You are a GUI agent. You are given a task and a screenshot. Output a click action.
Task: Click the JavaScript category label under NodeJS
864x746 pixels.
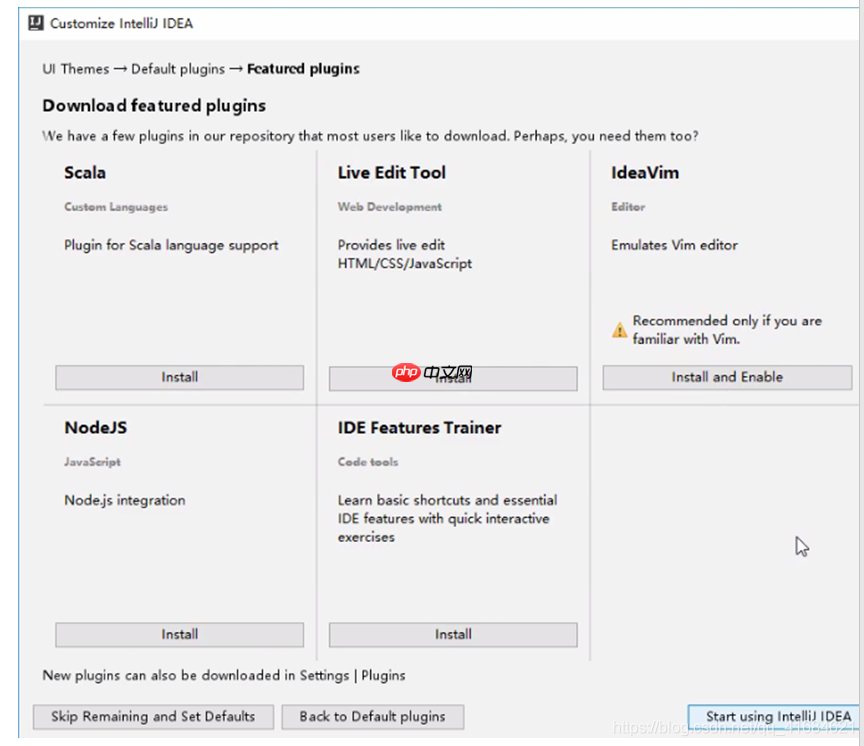click(92, 462)
